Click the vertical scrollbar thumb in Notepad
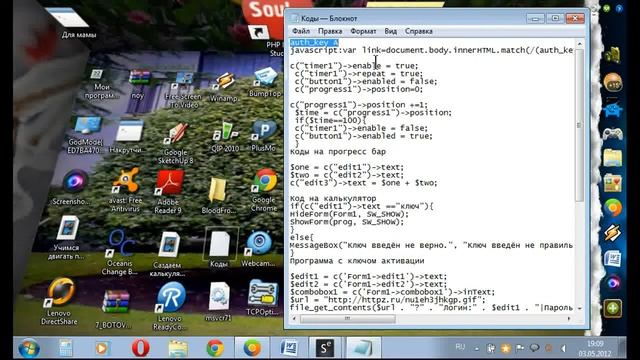 [579, 125]
